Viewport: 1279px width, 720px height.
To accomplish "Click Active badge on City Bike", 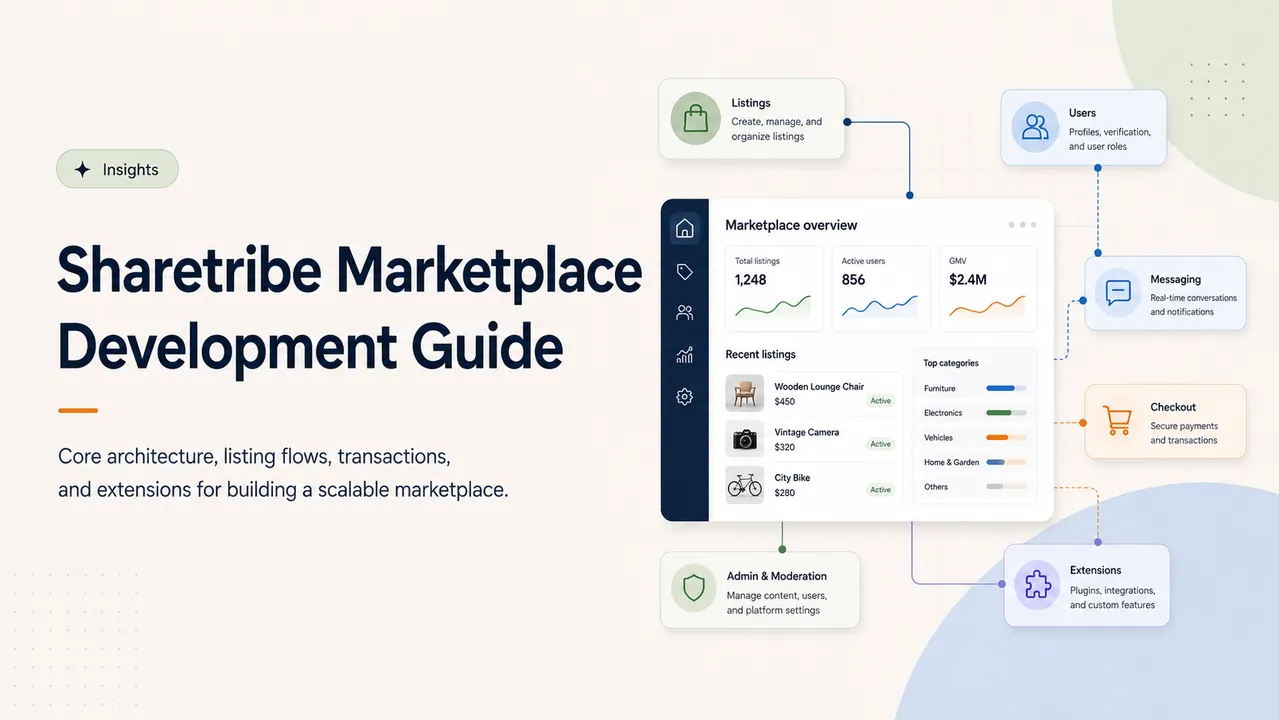I will point(880,490).
